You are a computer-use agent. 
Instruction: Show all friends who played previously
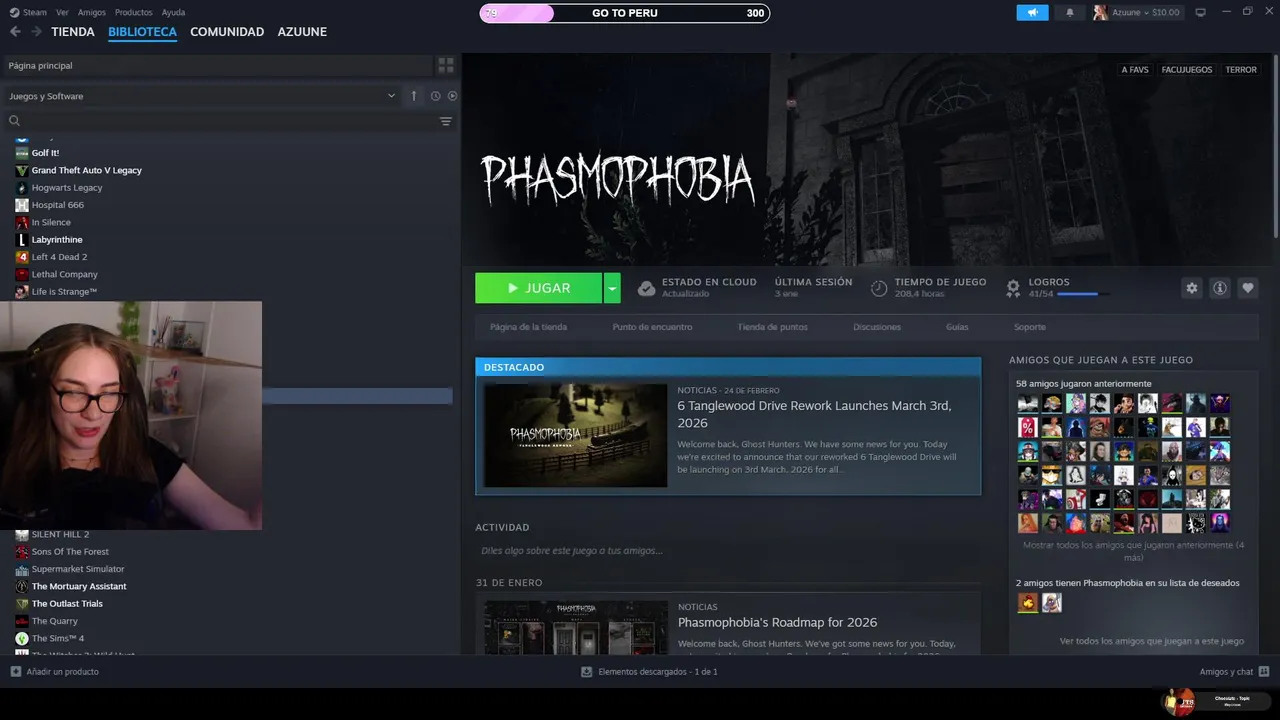coord(1133,551)
